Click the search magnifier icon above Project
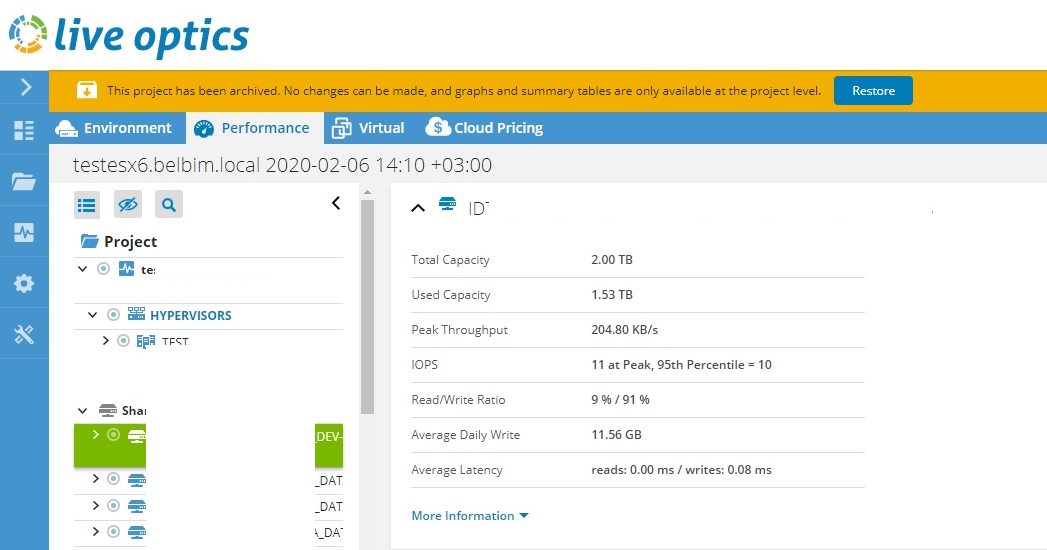 (x=169, y=204)
